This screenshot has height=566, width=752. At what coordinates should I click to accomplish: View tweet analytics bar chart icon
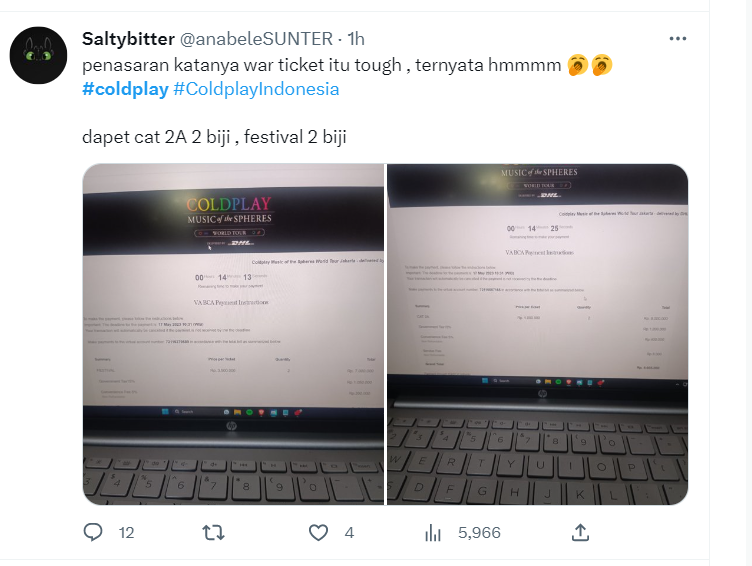coord(433,532)
